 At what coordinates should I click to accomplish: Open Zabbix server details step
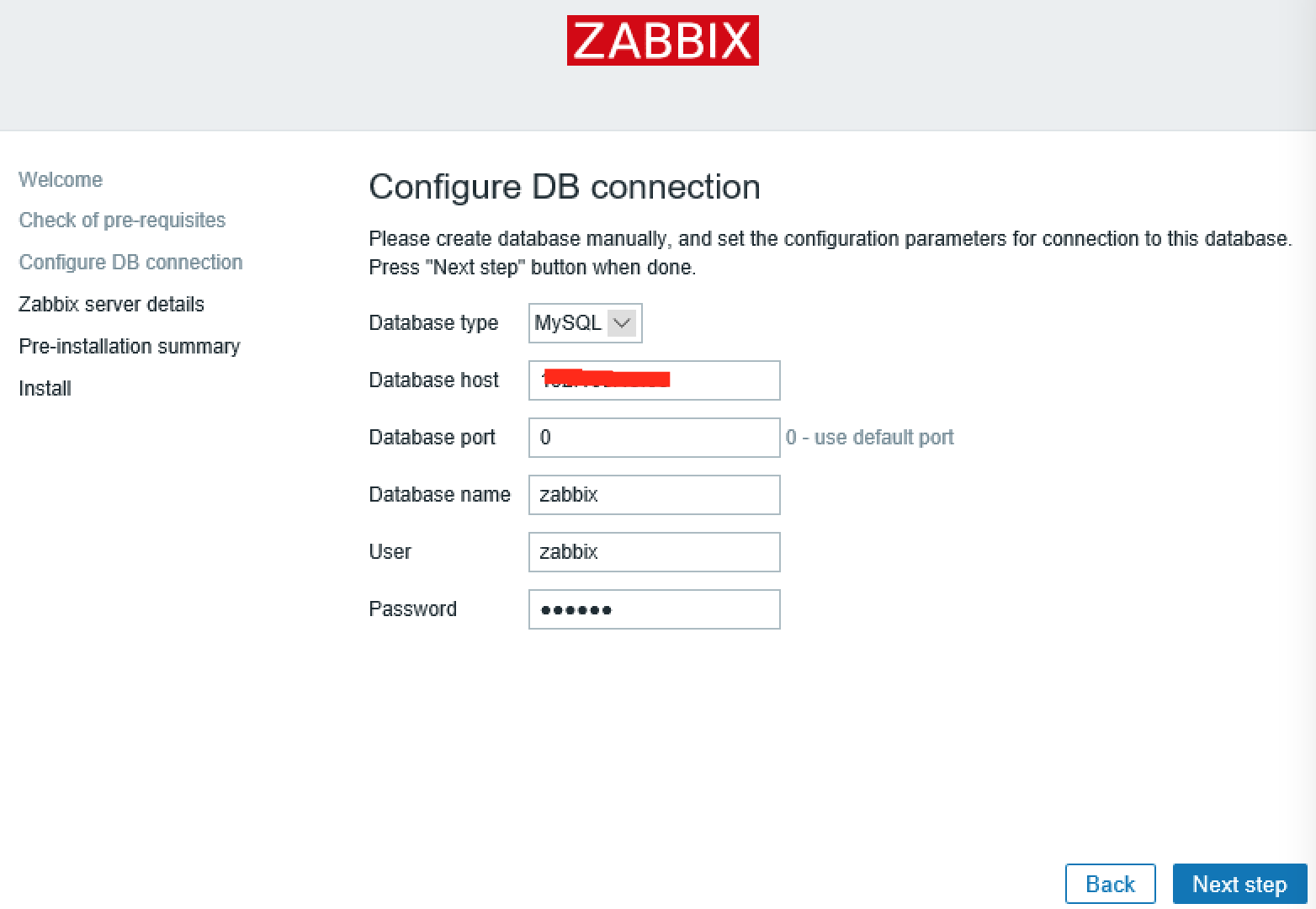coord(111,305)
